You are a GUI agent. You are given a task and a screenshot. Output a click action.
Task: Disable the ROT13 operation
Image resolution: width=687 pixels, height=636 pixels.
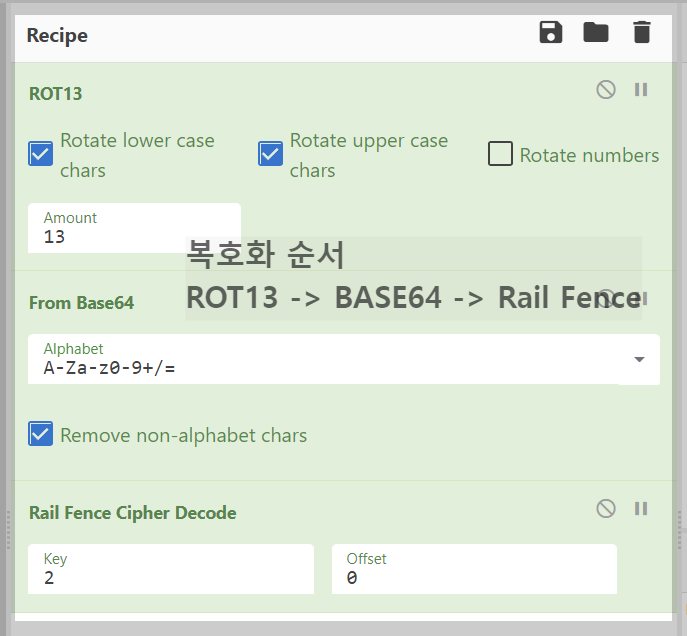[x=606, y=90]
